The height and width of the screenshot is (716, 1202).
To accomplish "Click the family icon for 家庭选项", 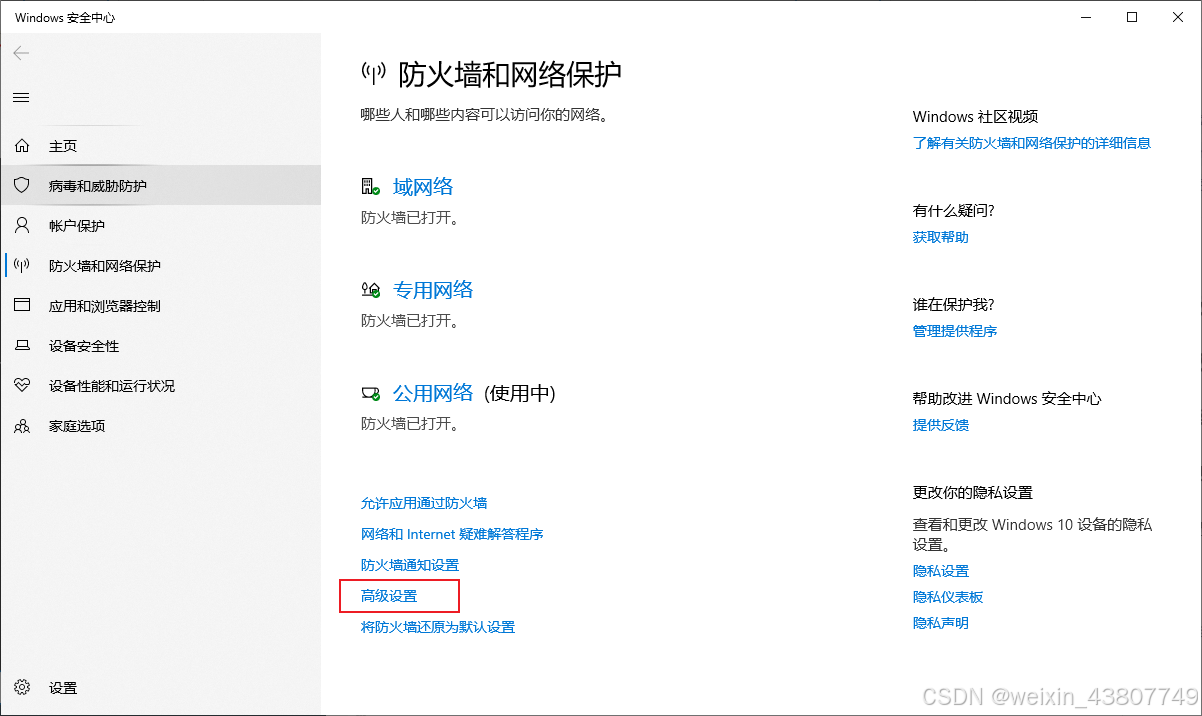I will tap(22, 426).
